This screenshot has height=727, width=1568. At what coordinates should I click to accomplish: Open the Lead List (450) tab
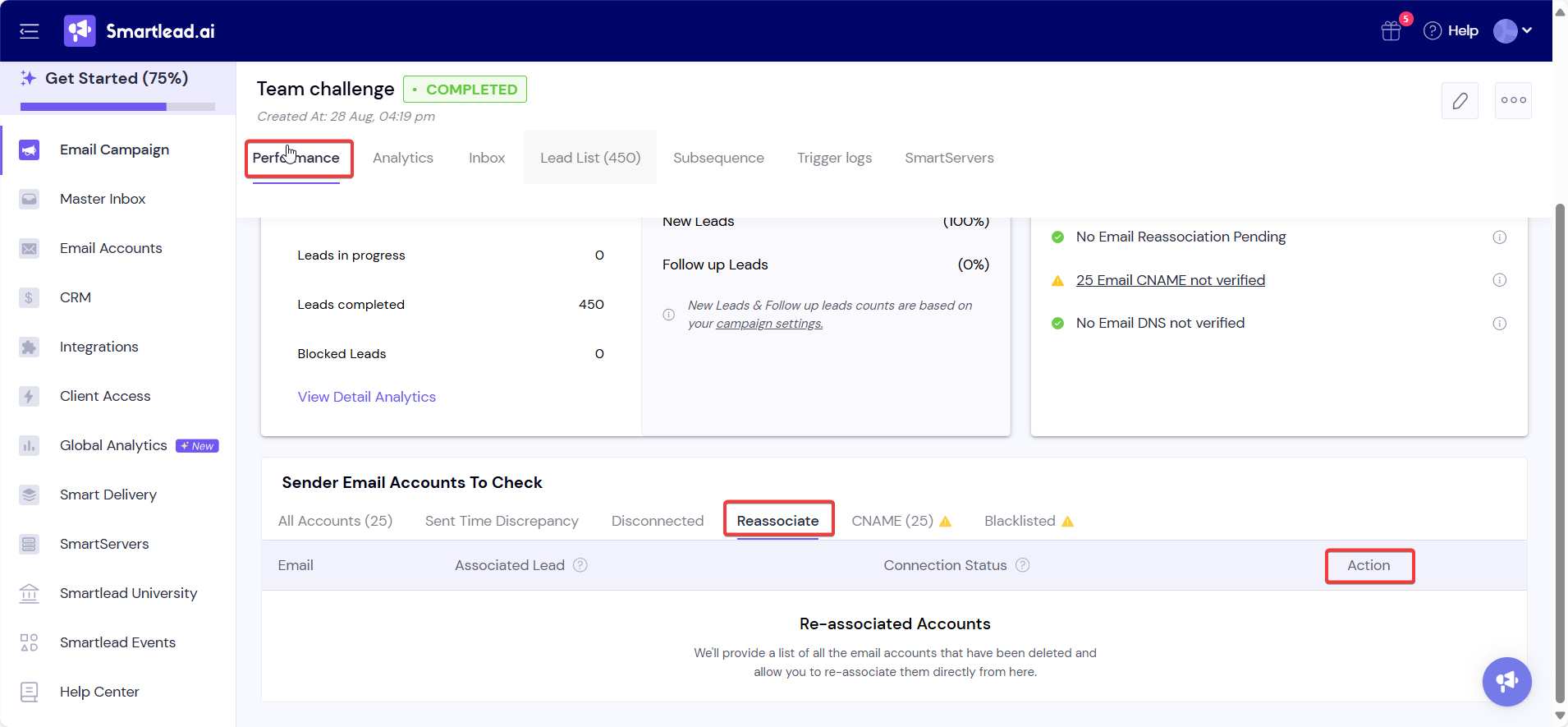point(590,158)
